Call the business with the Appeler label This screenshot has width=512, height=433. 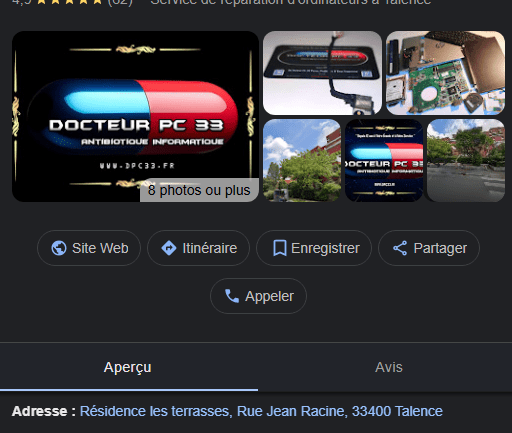click(x=269, y=296)
